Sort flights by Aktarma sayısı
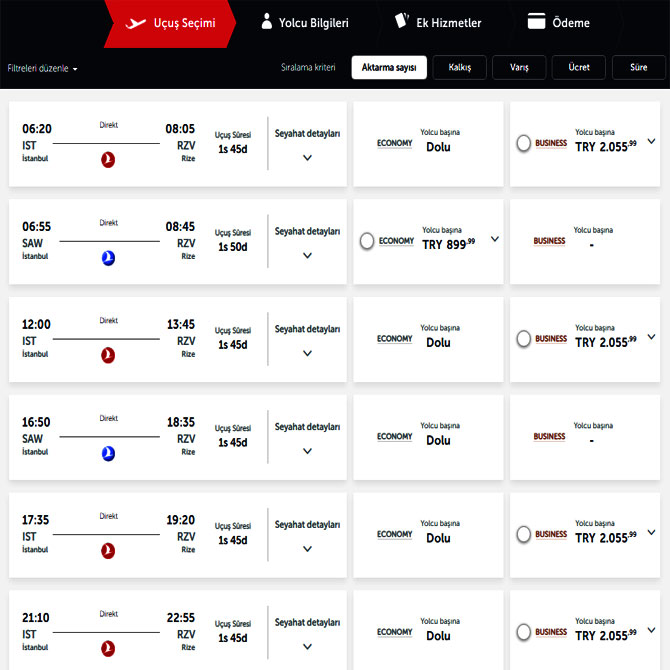Viewport: 670px width, 670px height. 389,68
